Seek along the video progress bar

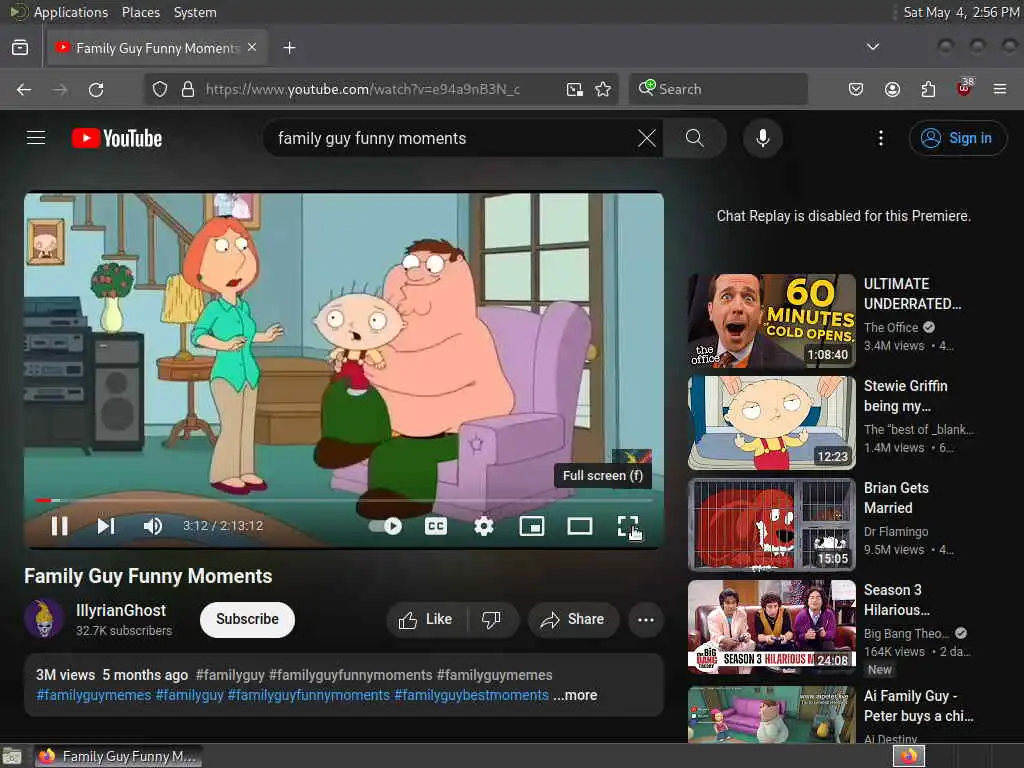coord(344,500)
